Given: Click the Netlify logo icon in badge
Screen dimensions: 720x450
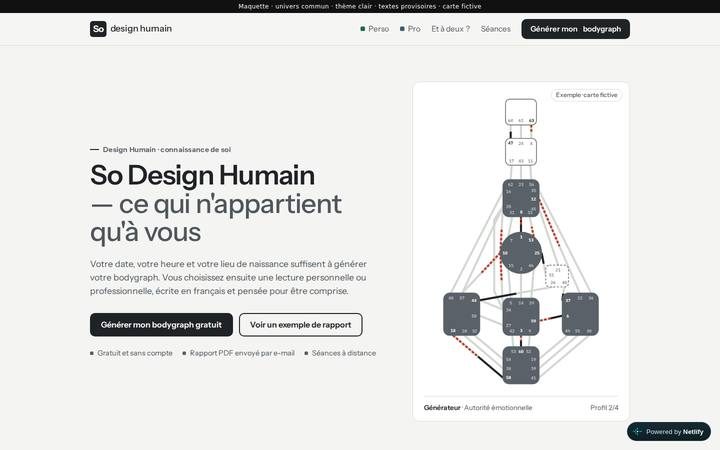Looking at the screenshot, I should [x=637, y=432].
